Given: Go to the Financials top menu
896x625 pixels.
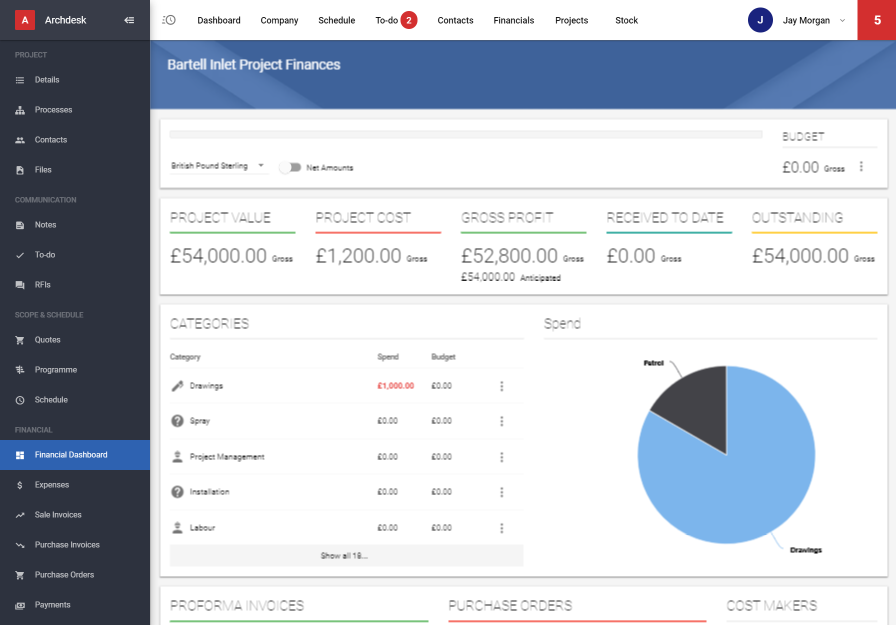Looking at the screenshot, I should [x=513, y=20].
